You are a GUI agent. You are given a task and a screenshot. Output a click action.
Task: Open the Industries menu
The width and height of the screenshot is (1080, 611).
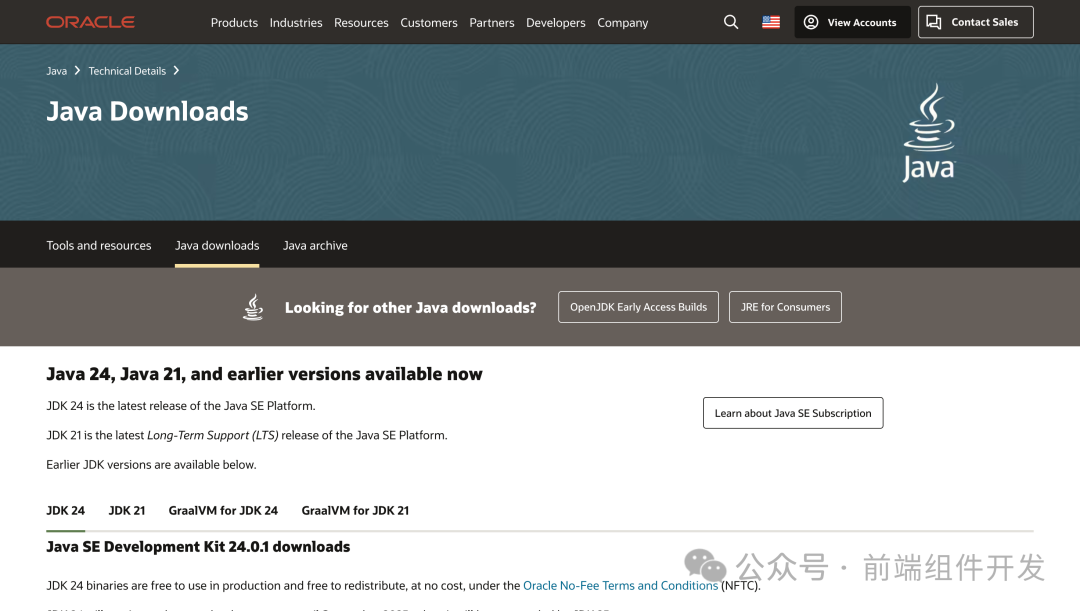coord(295,23)
